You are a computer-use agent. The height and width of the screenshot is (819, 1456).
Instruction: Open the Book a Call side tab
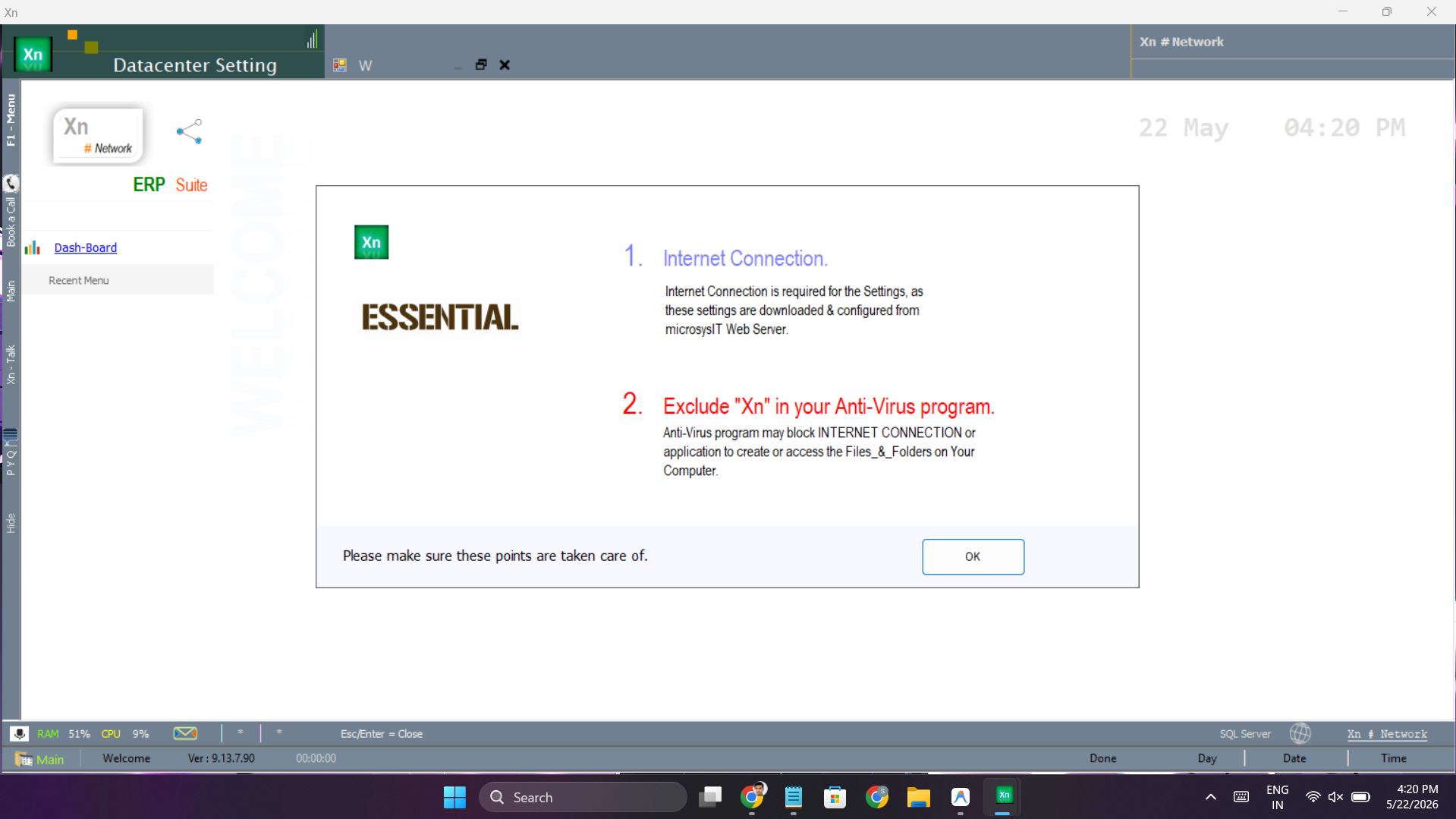(x=11, y=222)
